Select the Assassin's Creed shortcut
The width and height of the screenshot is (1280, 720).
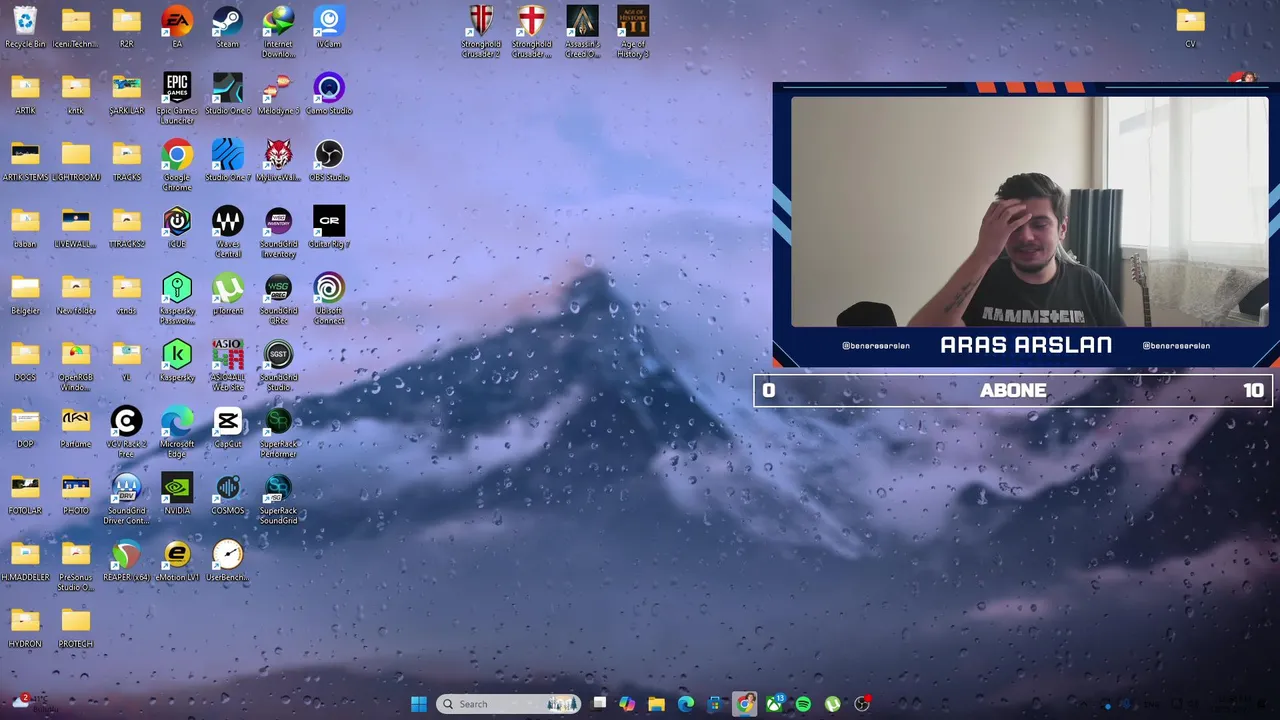tap(582, 32)
